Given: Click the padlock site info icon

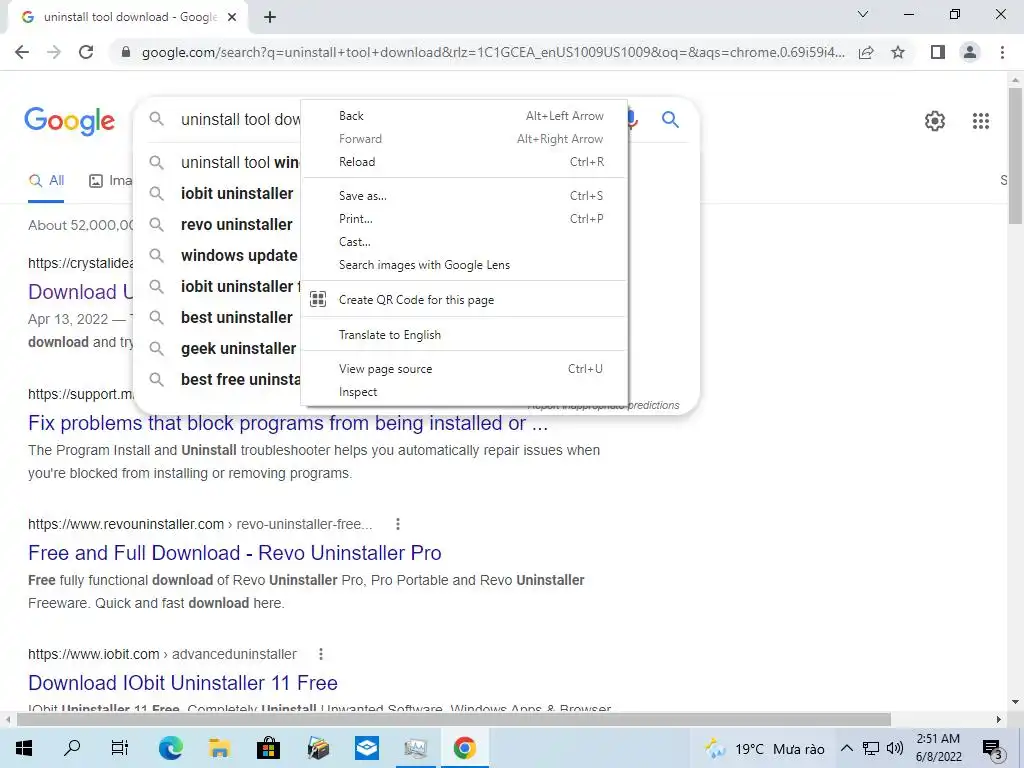Looking at the screenshot, I should tap(126, 52).
